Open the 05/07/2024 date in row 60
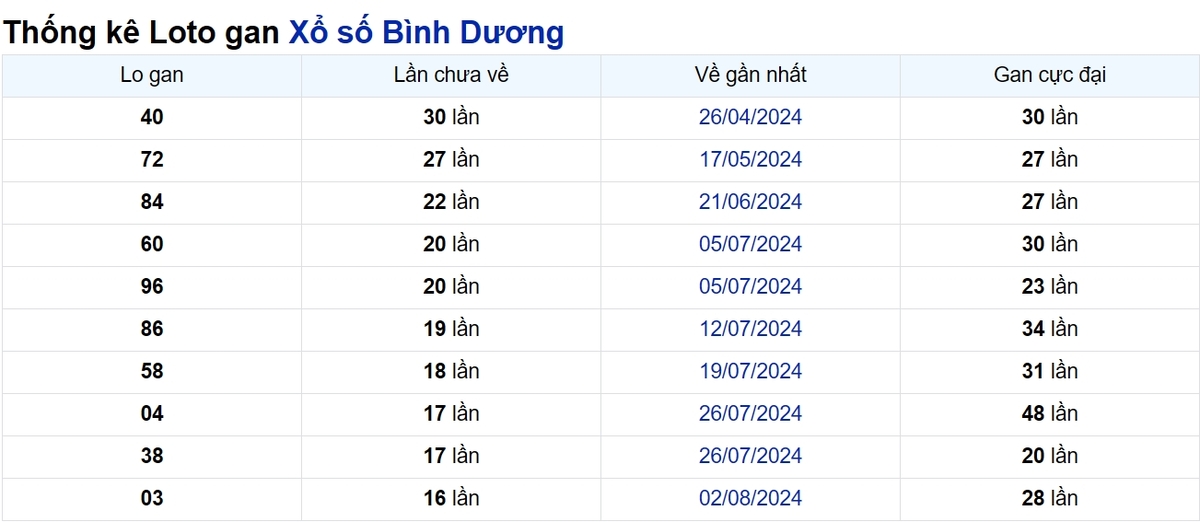 (751, 244)
